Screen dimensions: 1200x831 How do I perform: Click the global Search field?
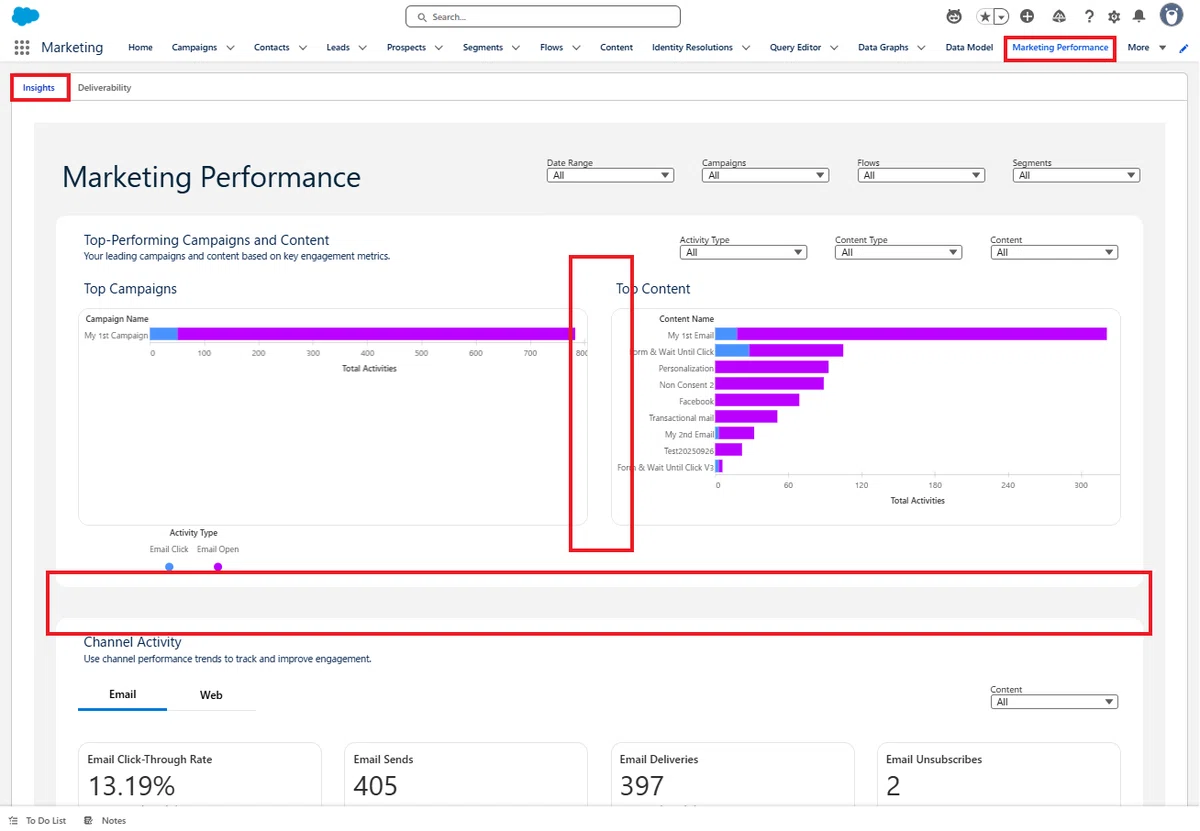point(543,17)
